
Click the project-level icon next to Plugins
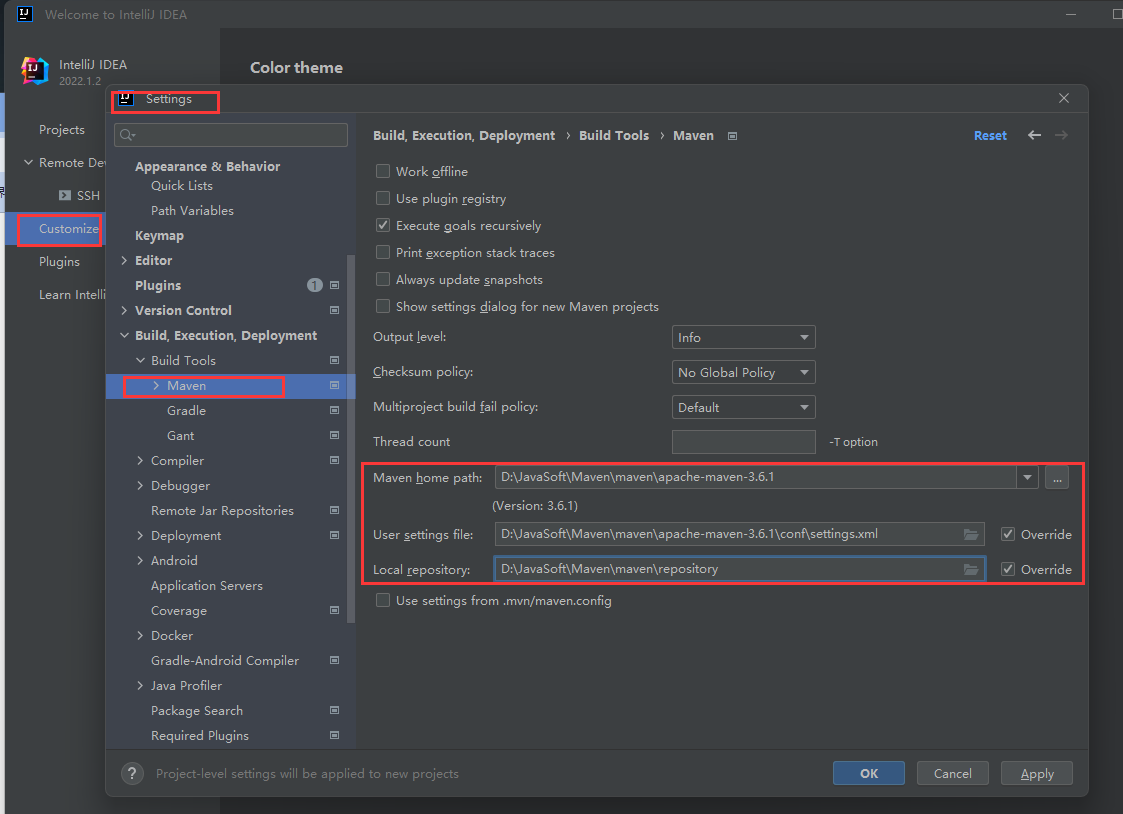[x=334, y=285]
